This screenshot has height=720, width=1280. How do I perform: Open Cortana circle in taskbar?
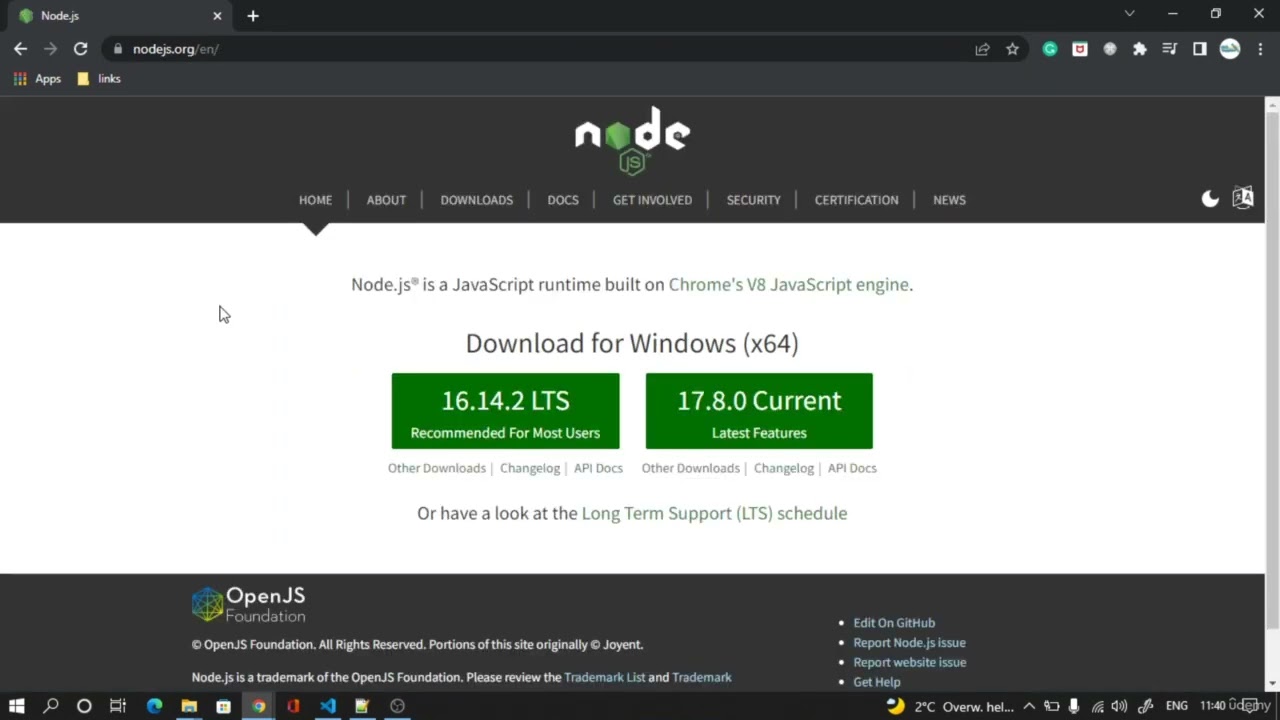pyautogui.click(x=84, y=706)
